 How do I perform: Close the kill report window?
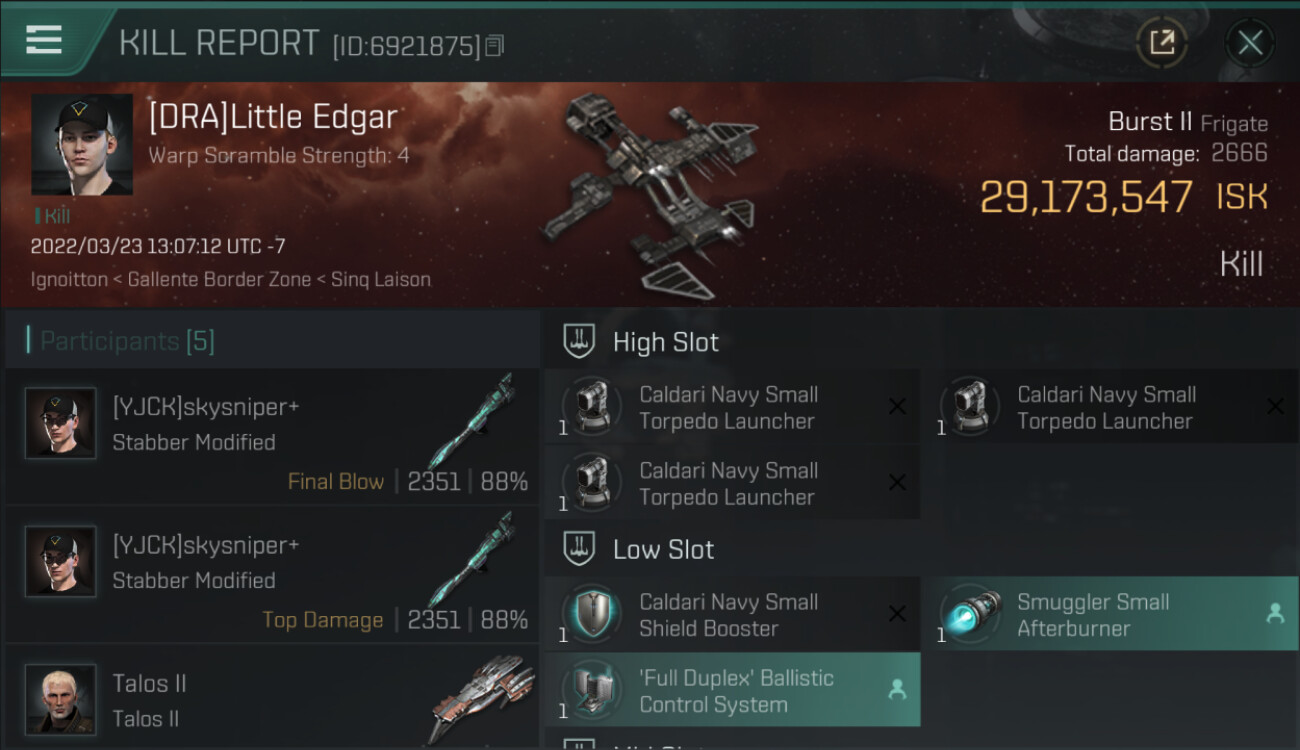point(1249,42)
